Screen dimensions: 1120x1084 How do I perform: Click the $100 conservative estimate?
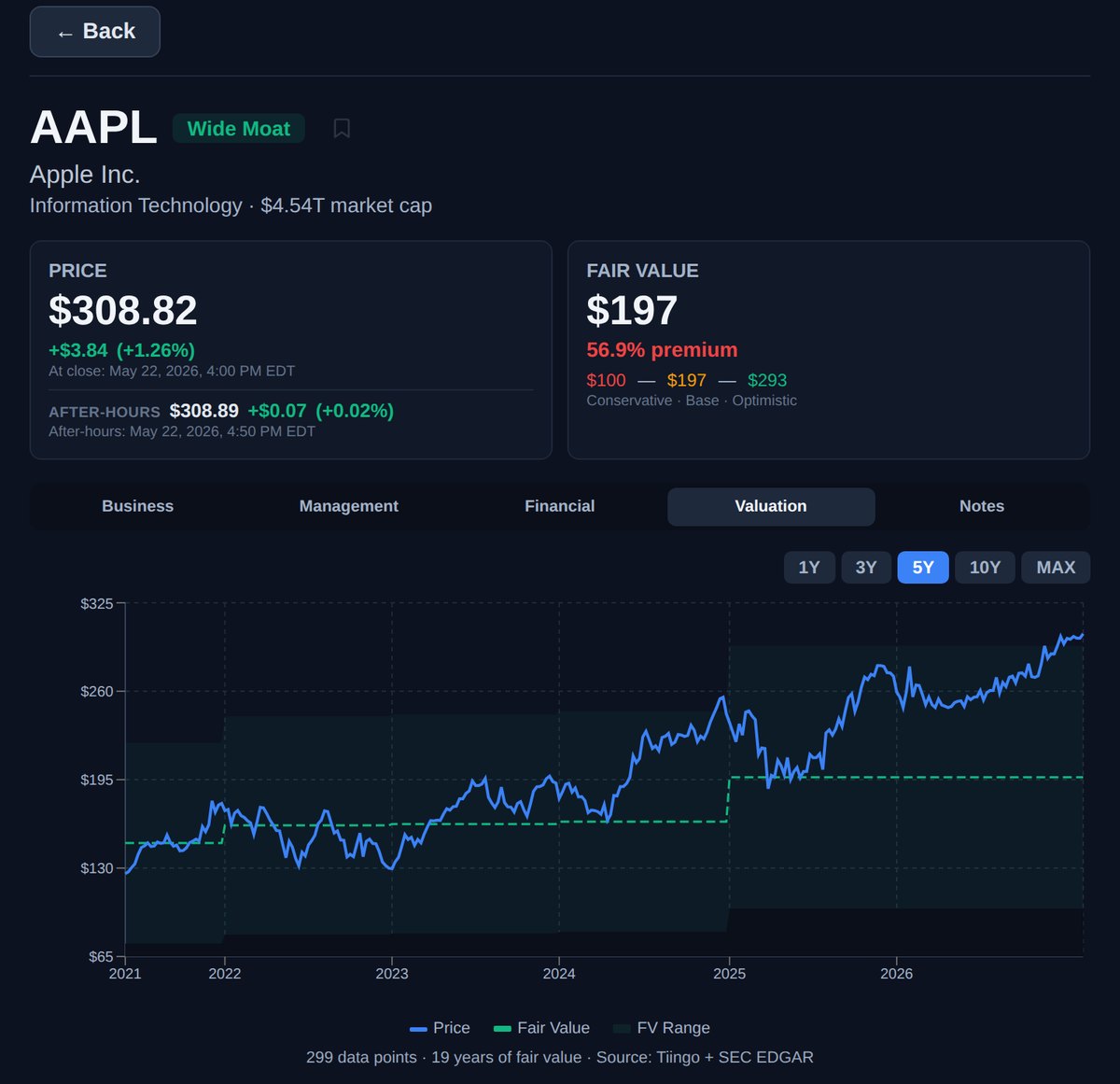coord(607,380)
